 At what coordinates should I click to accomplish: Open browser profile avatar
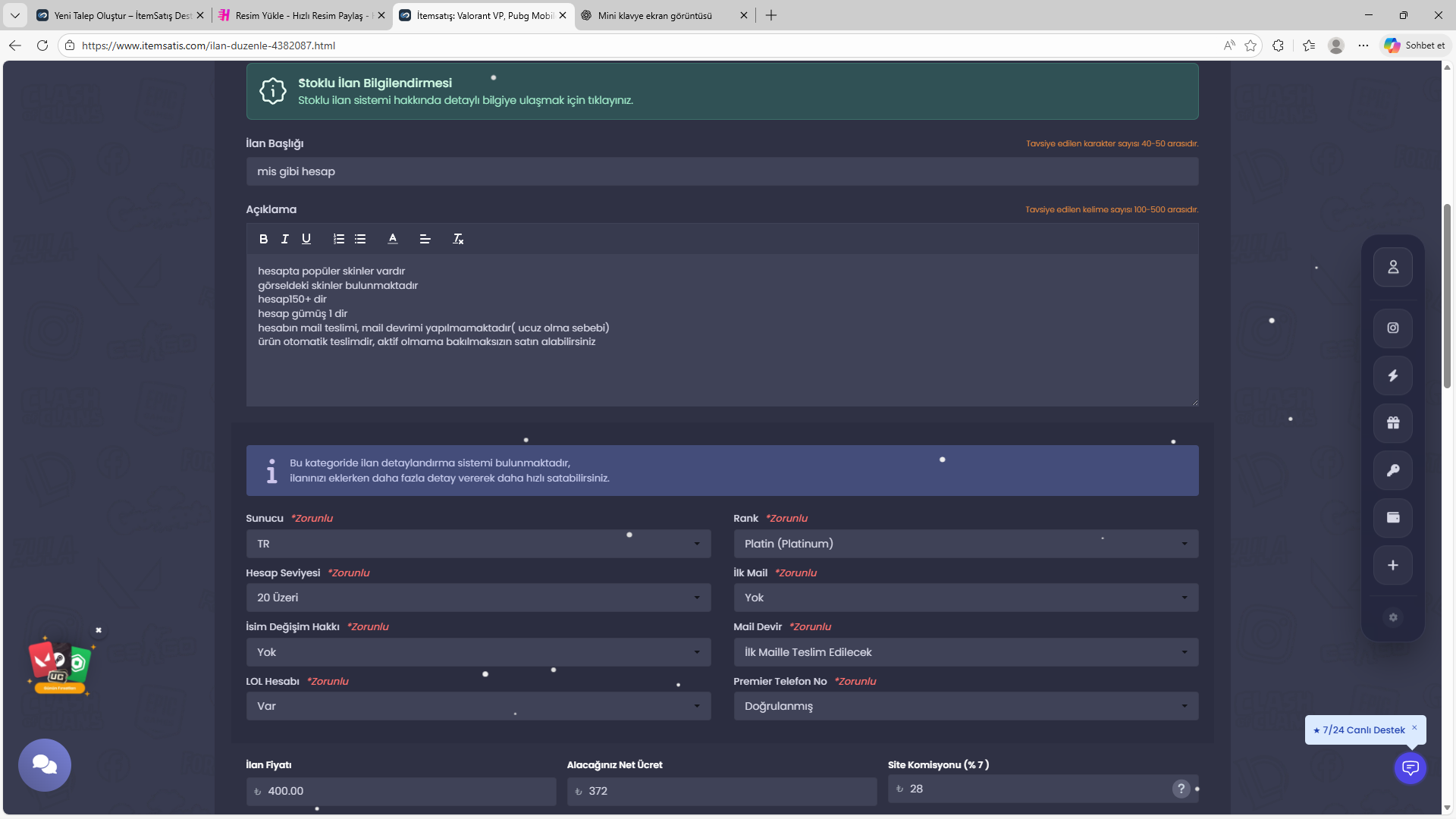(1336, 45)
